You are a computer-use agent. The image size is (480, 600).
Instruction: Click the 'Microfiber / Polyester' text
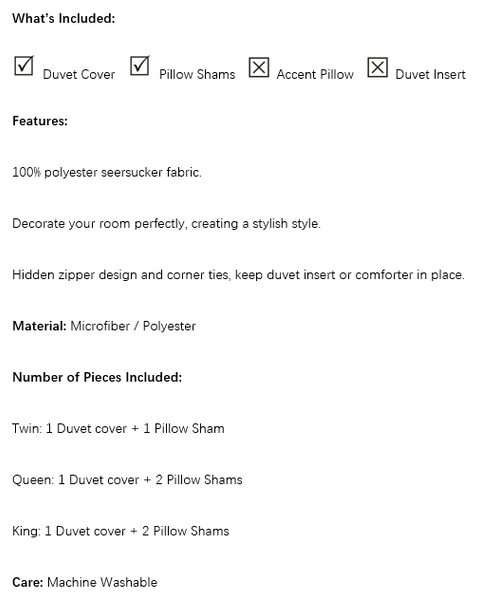point(133,326)
